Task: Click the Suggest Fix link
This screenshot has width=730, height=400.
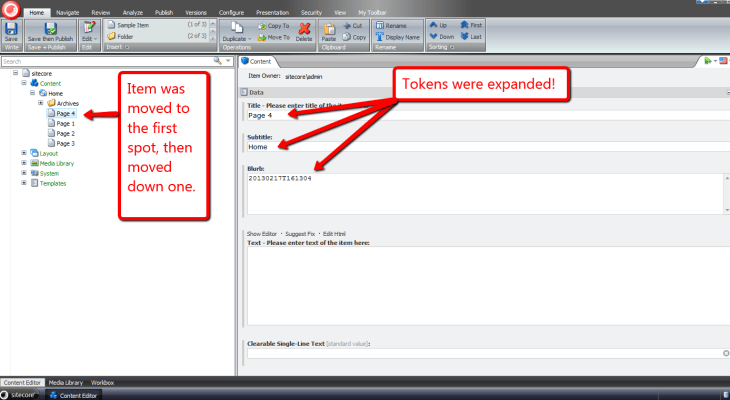Action: (x=300, y=234)
